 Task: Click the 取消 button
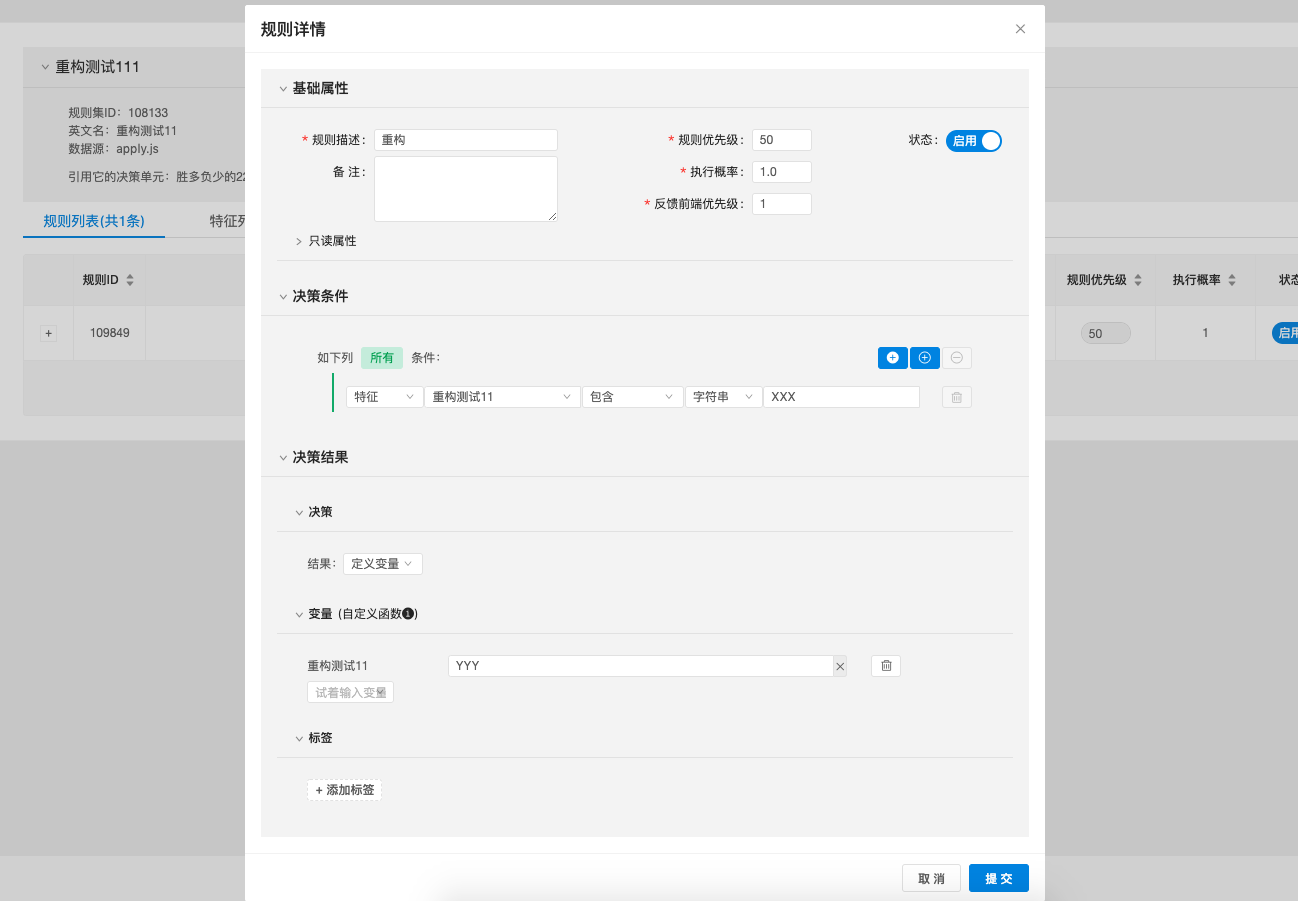point(931,878)
